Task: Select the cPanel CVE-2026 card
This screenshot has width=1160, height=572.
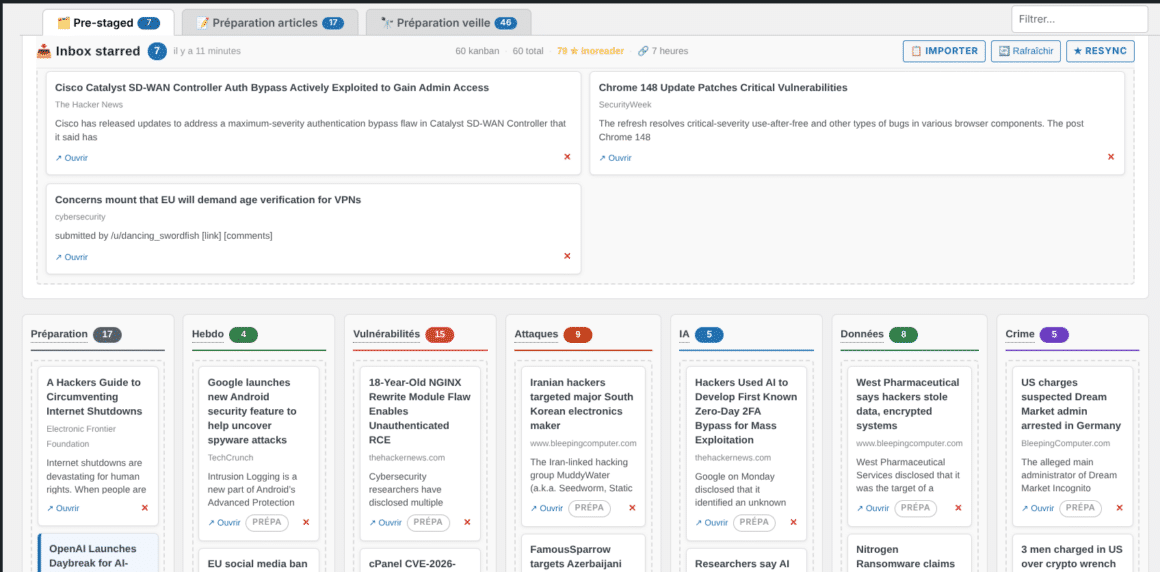Action: (x=420, y=559)
